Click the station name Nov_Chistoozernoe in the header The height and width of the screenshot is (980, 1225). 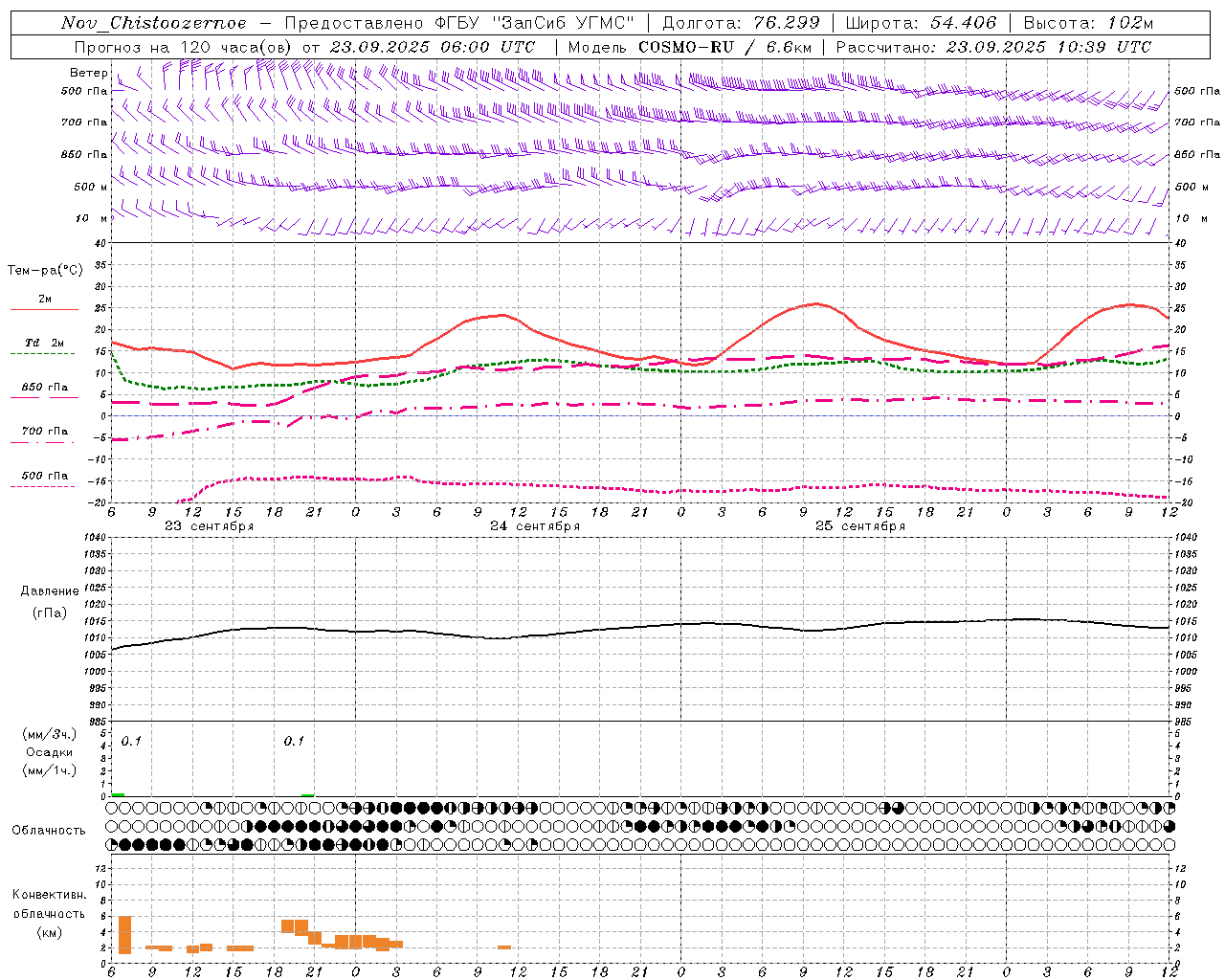[x=154, y=23]
